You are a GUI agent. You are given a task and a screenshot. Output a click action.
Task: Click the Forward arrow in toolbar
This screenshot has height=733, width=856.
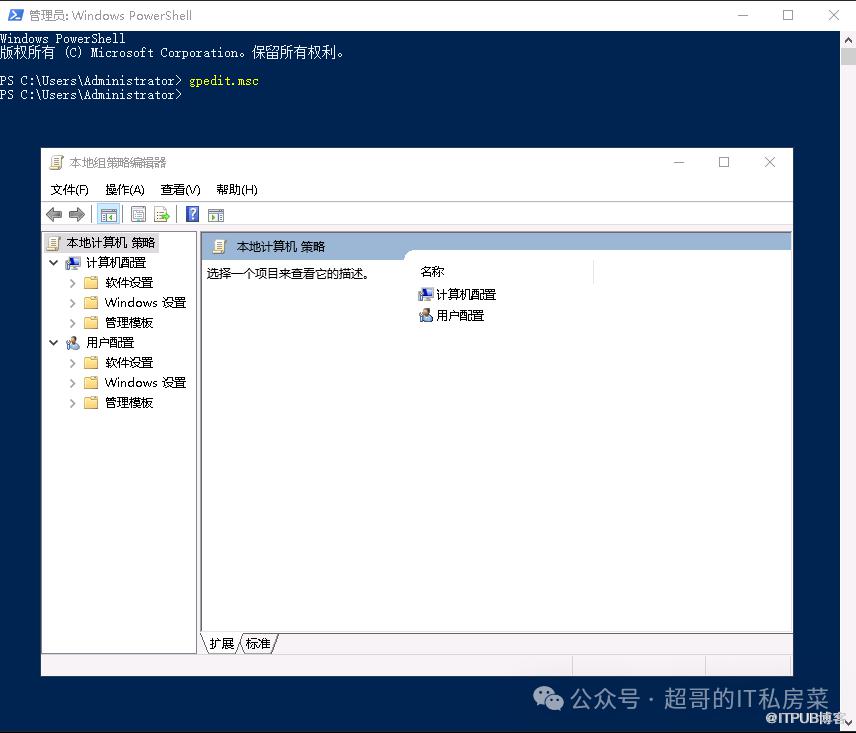(77, 214)
